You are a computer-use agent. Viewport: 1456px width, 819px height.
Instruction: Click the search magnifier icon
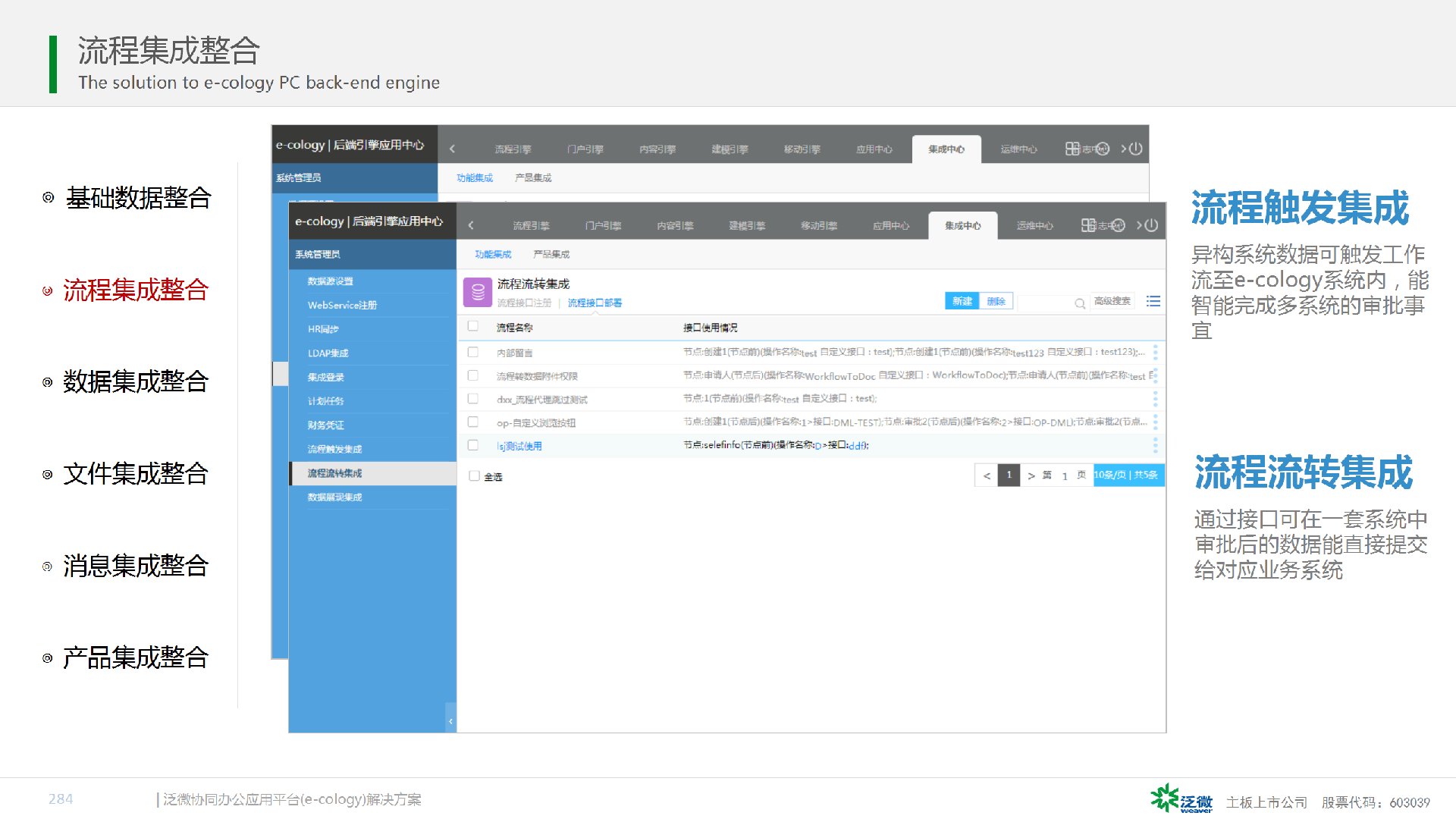(x=1080, y=303)
